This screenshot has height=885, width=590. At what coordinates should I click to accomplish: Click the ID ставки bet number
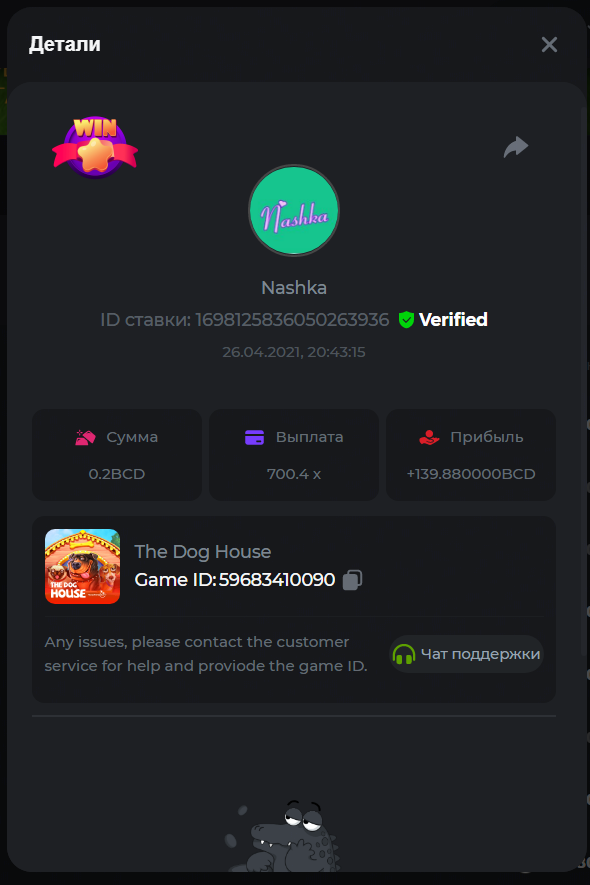[x=292, y=319]
